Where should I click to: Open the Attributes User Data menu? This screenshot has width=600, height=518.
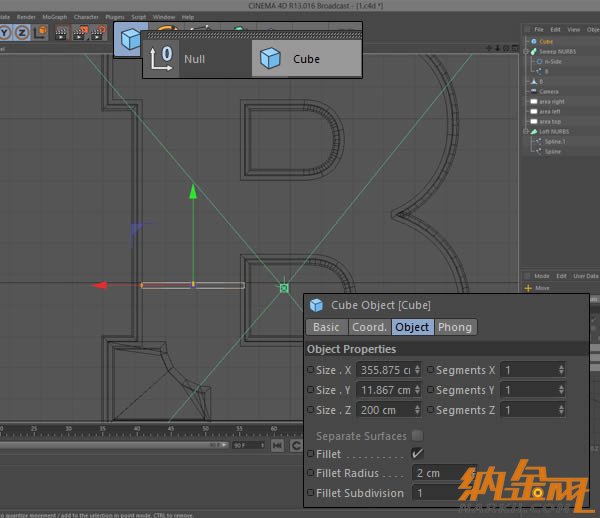585,276
